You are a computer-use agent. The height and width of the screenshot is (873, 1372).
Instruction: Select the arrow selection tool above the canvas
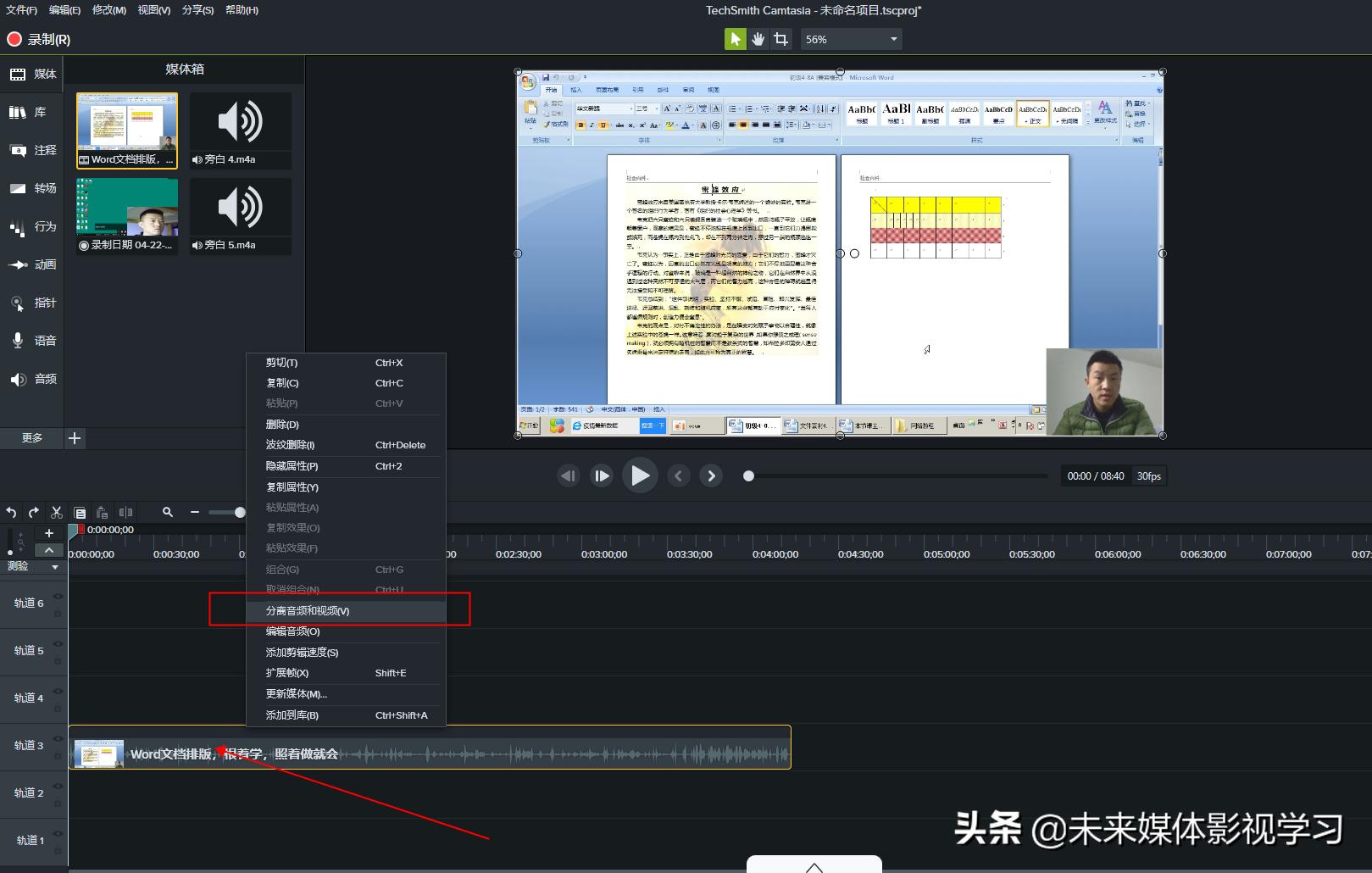point(734,38)
